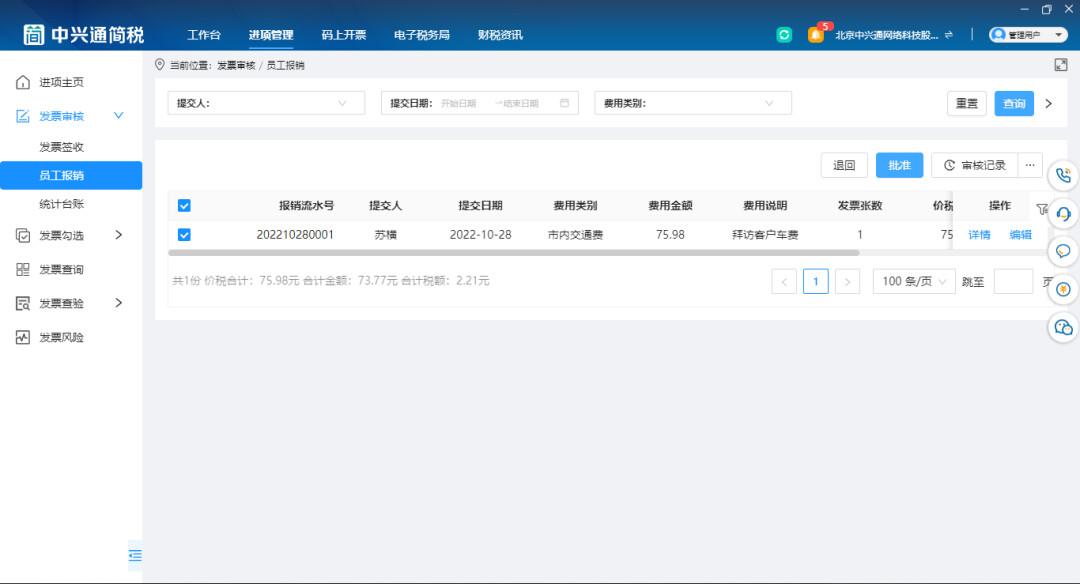Screen dimensions: 1080x584
Task: Click the green sync icon in top bar
Action: click(785, 33)
